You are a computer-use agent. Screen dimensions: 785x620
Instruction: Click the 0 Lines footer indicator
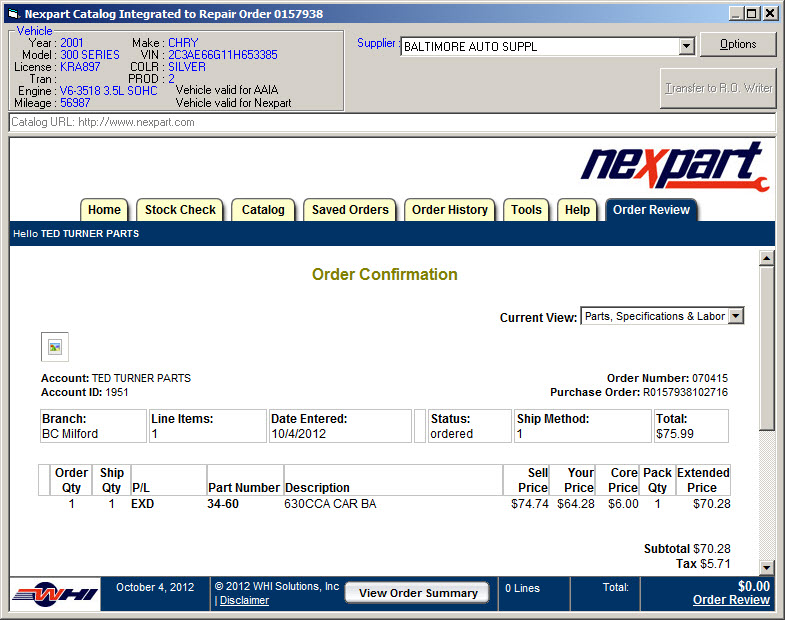click(x=522, y=588)
